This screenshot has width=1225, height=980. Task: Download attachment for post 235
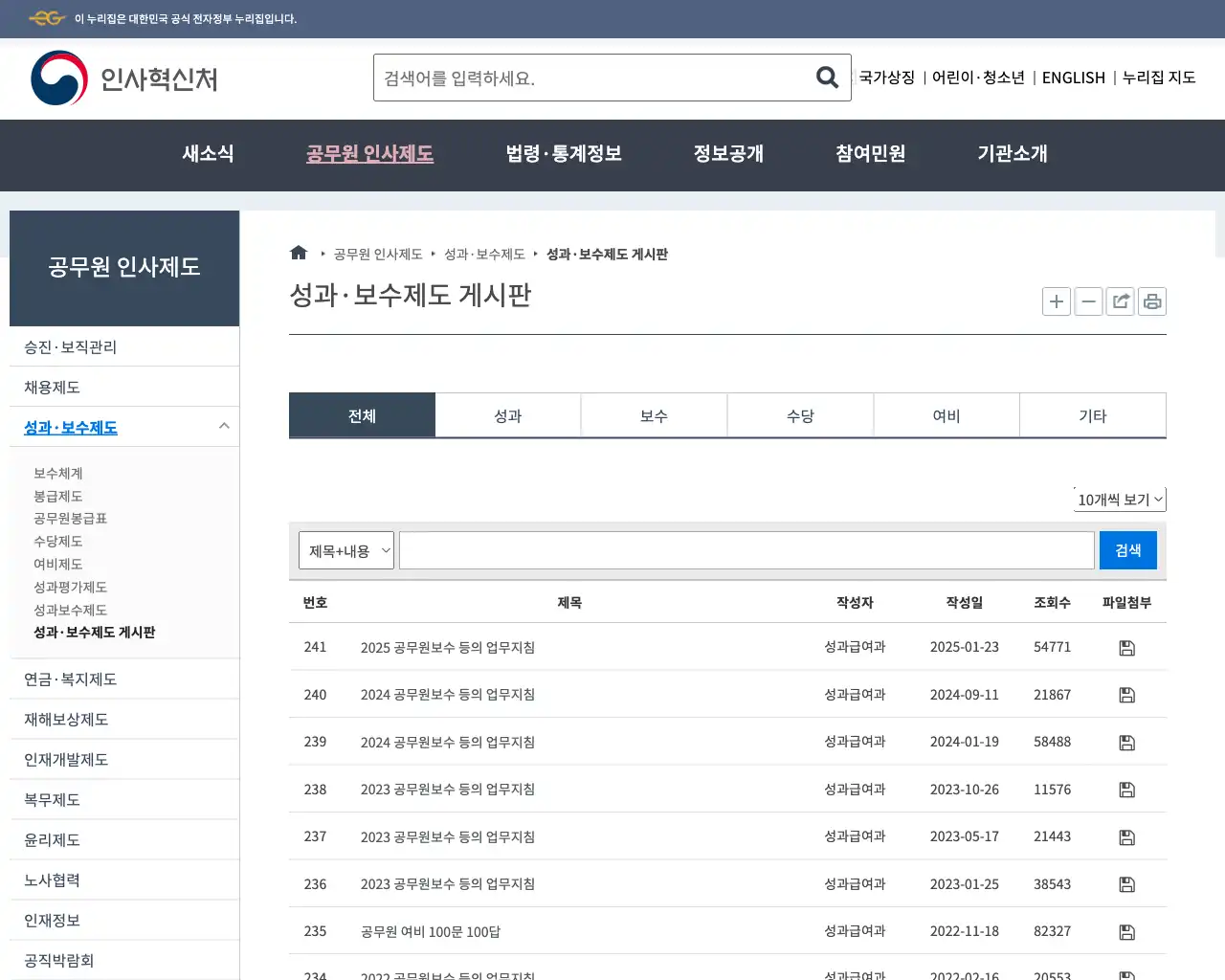coord(1127,932)
